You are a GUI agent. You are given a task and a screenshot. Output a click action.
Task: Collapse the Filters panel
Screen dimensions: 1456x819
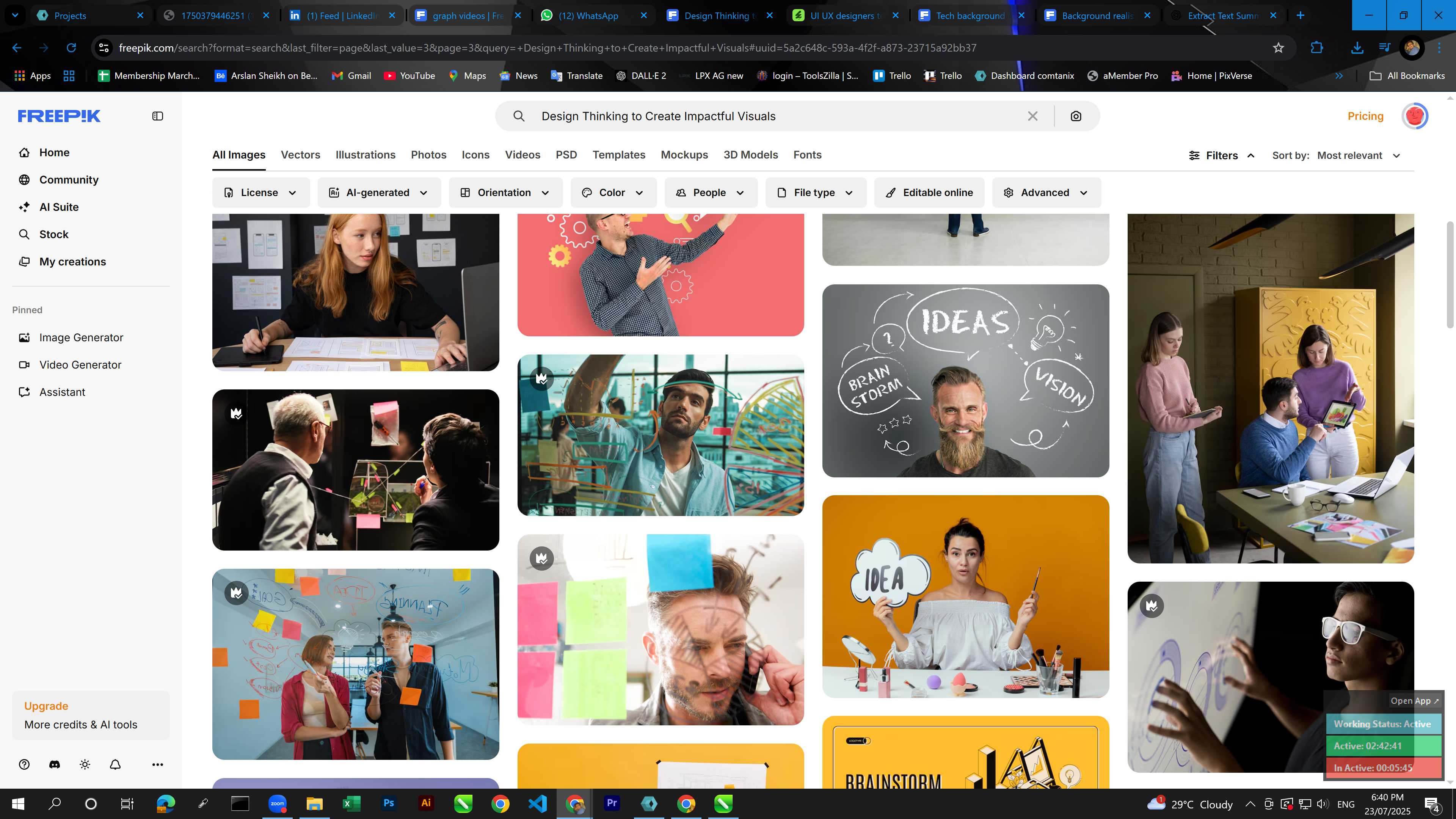(1221, 155)
